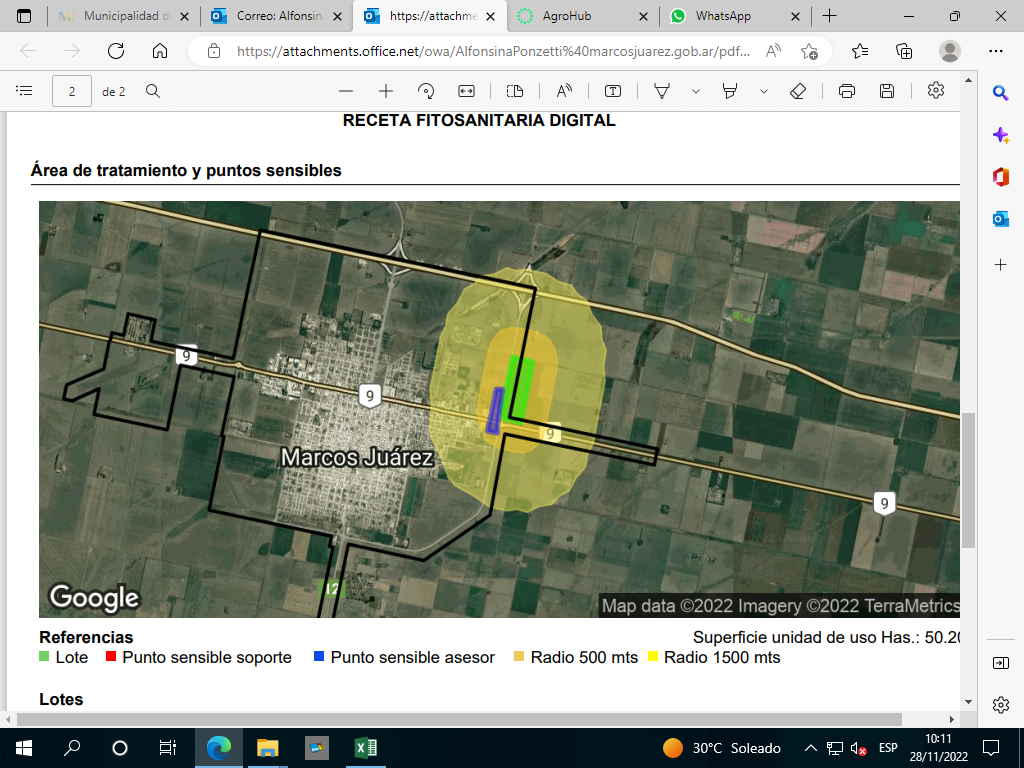
Task: Rotate the PDF page
Action: pos(426,91)
